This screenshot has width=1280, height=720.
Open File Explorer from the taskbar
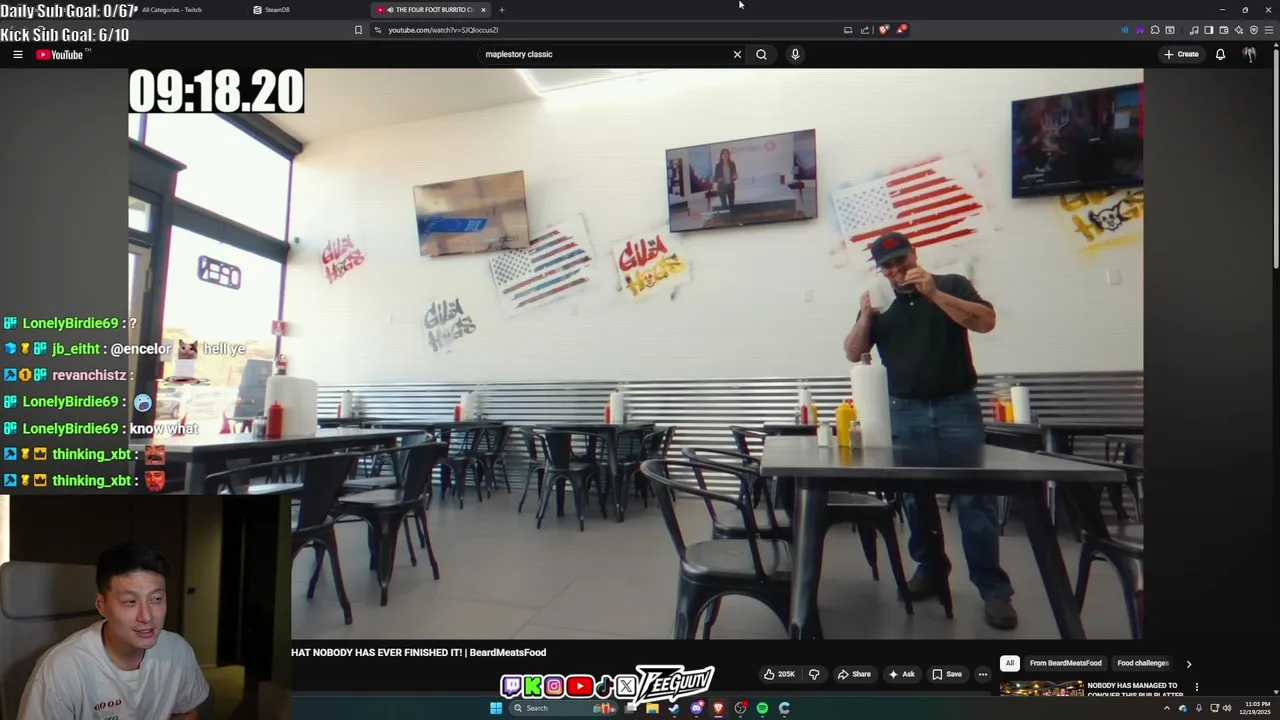pyautogui.click(x=652, y=708)
